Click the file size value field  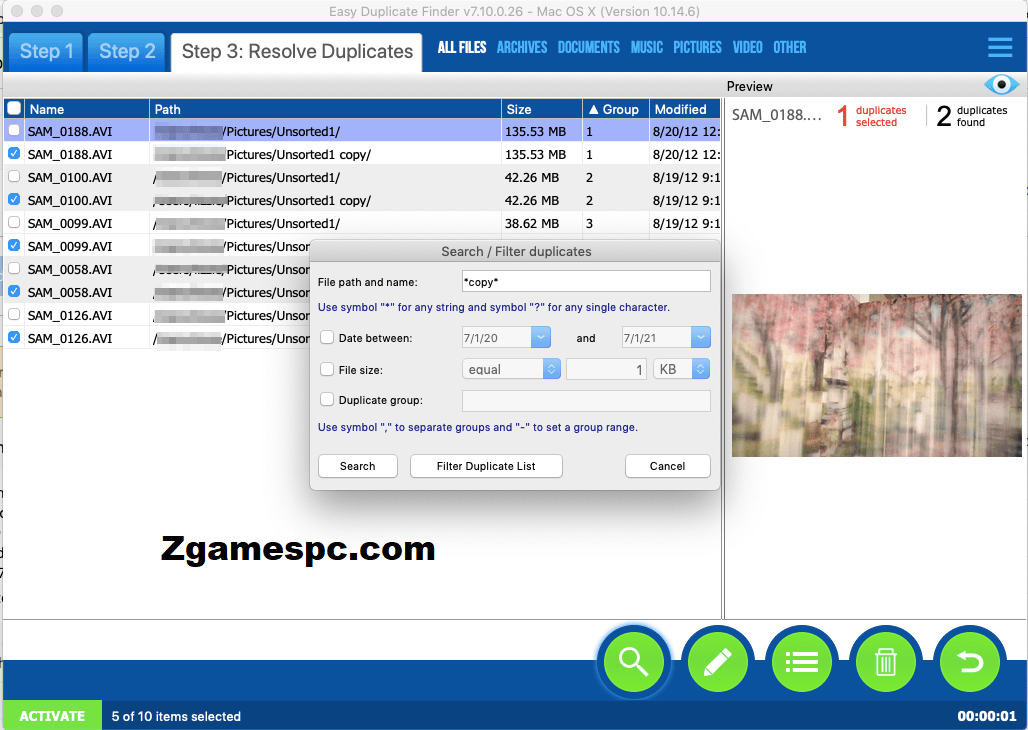(606, 369)
